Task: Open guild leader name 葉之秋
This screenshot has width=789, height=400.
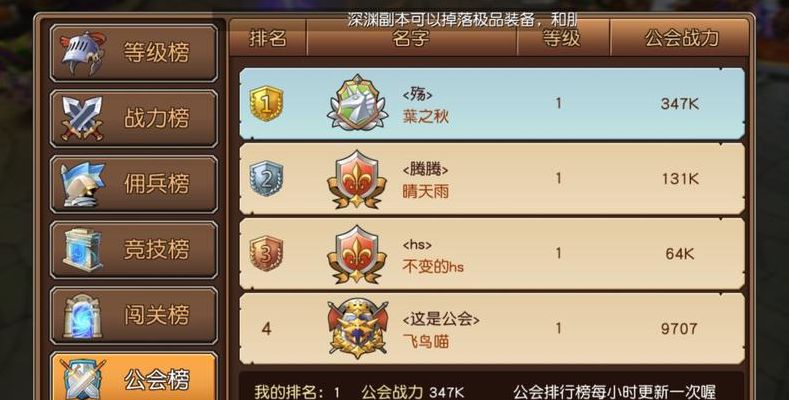Action: click(425, 117)
